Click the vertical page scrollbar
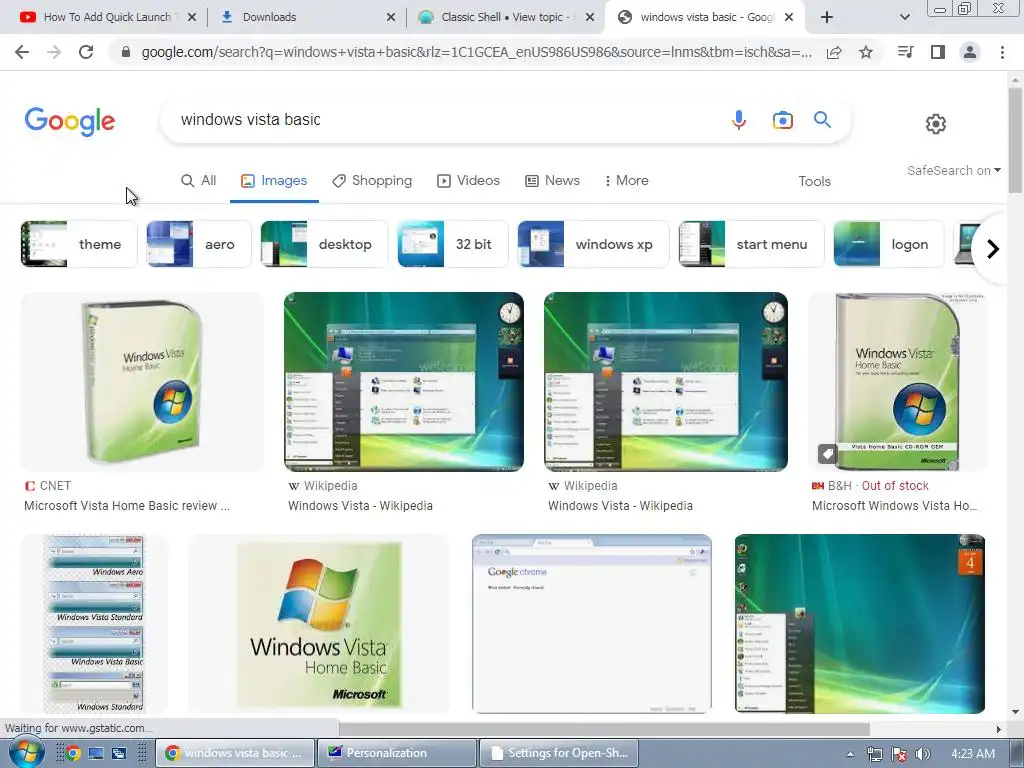 [1015, 141]
